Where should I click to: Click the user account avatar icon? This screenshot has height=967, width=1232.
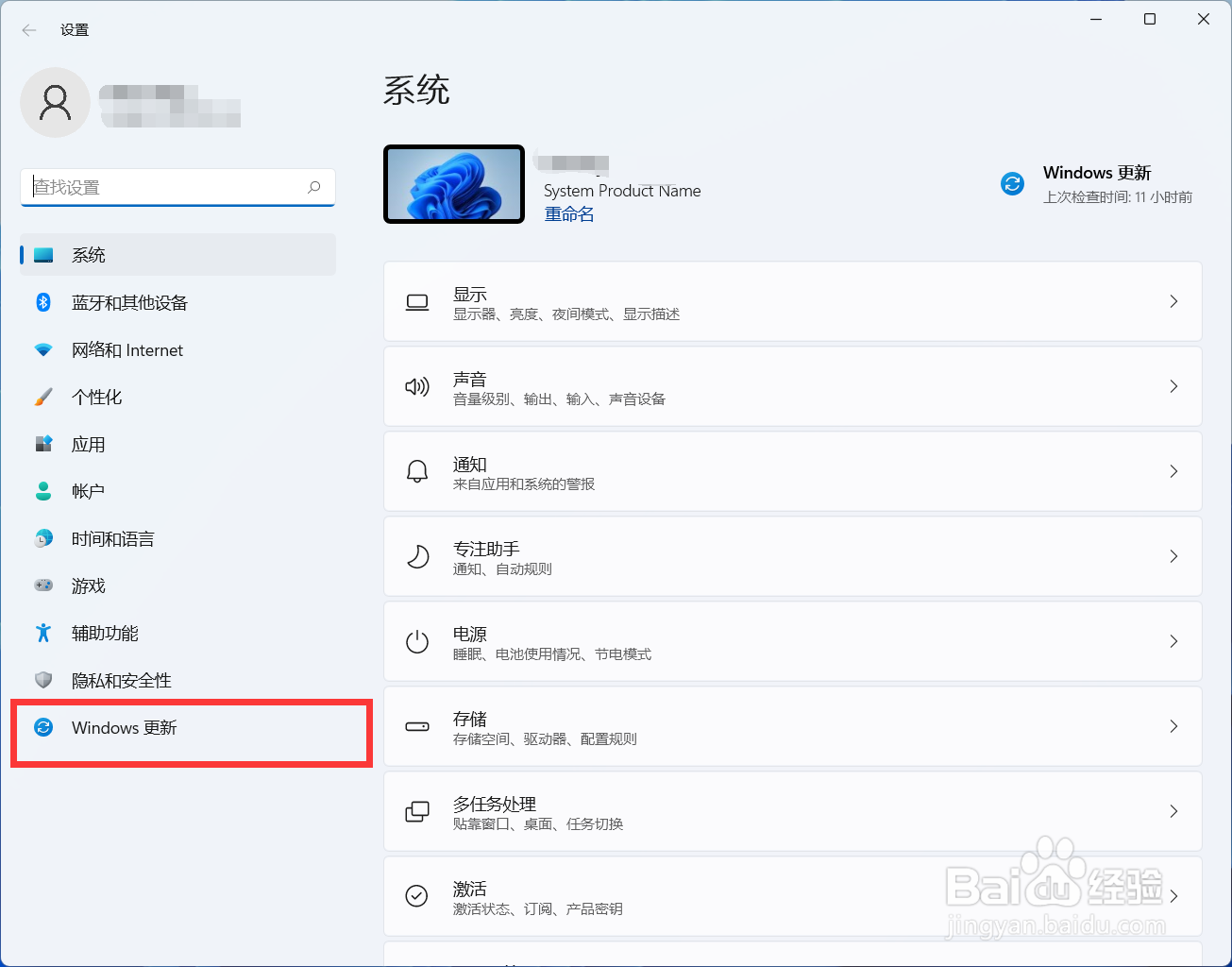click(55, 102)
